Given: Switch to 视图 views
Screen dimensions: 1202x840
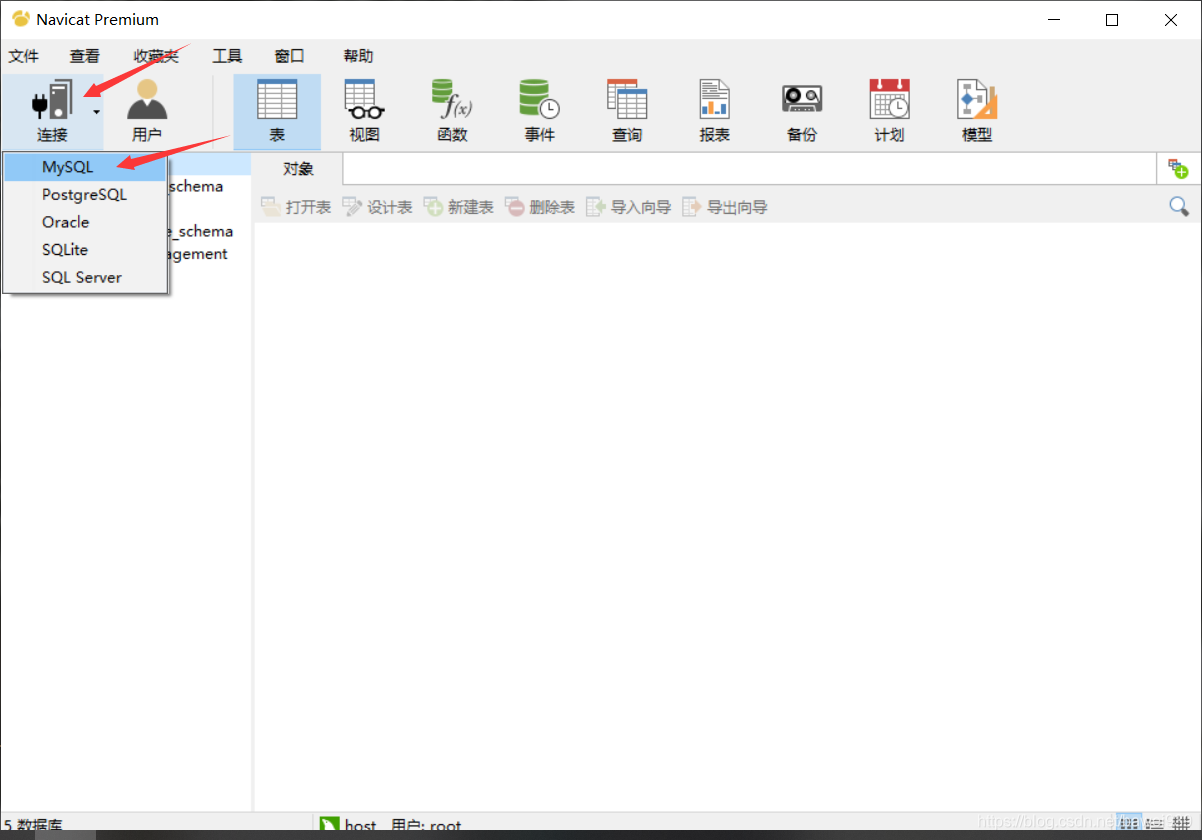Looking at the screenshot, I should tap(364, 110).
